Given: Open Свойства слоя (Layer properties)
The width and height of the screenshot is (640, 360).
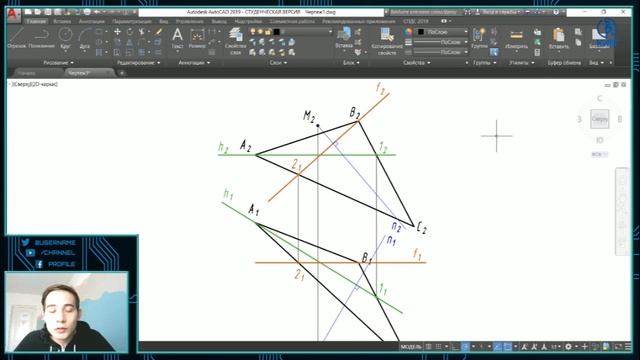Looking at the screenshot, I should click(x=235, y=41).
